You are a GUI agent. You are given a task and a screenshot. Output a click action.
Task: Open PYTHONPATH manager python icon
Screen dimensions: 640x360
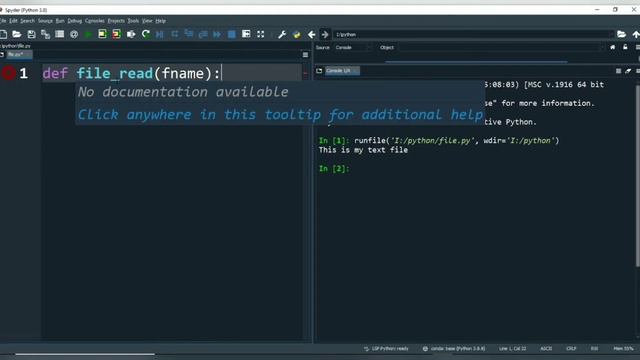pyautogui.click(x=297, y=34)
